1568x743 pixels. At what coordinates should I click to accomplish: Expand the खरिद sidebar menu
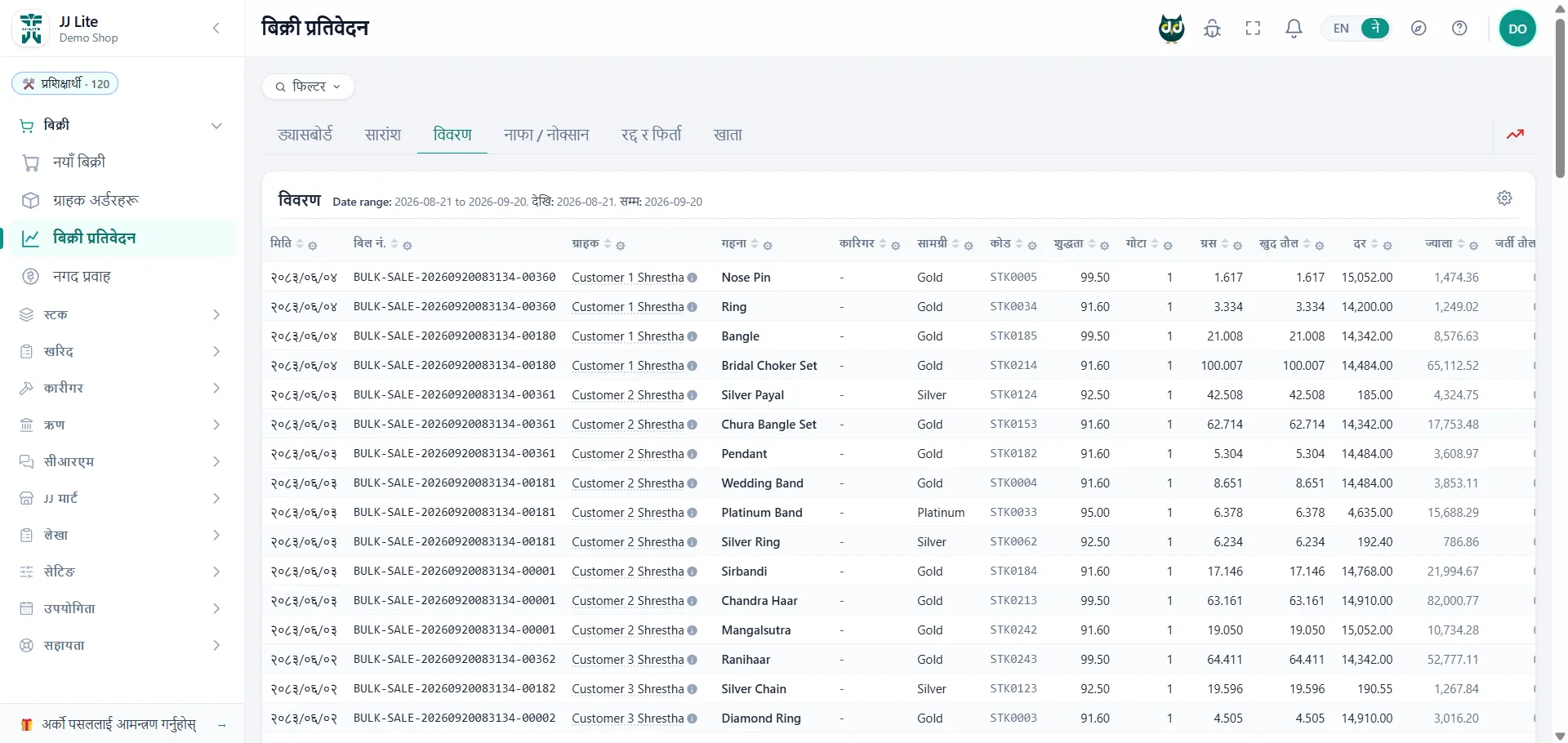120,351
